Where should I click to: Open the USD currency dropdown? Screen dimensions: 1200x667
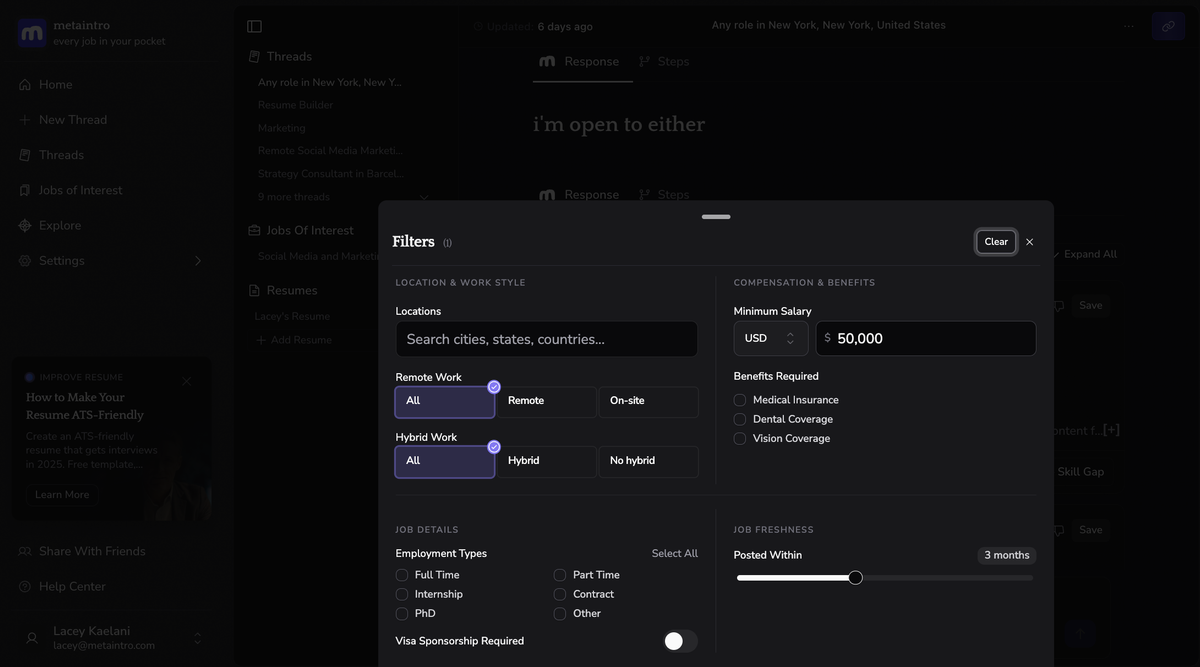[770, 339]
